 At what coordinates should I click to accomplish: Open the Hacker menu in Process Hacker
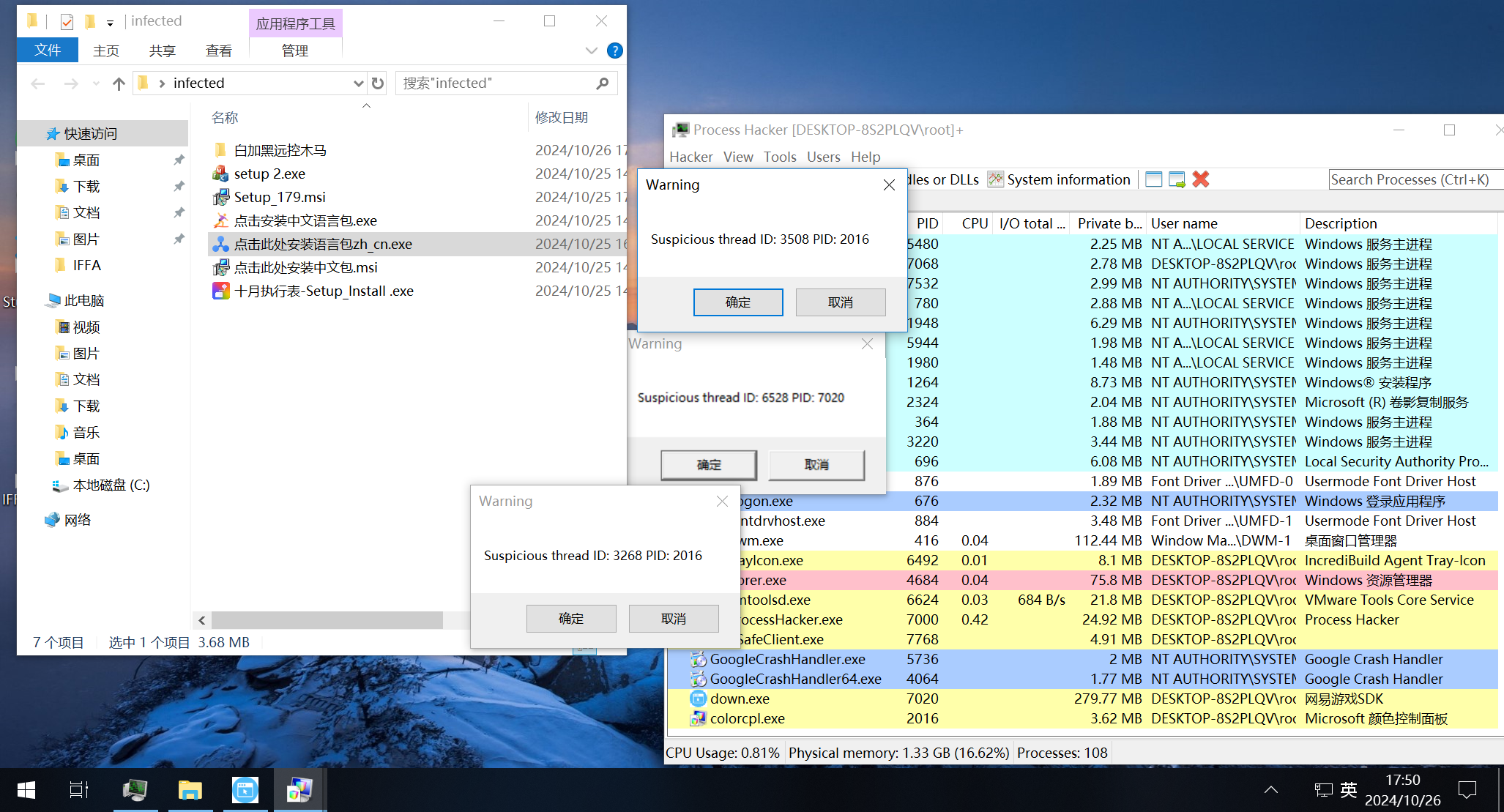pyautogui.click(x=690, y=157)
